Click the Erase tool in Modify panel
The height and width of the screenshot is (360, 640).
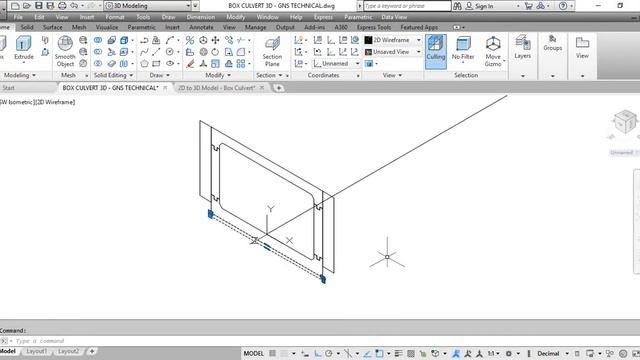pyautogui.click(x=190, y=64)
